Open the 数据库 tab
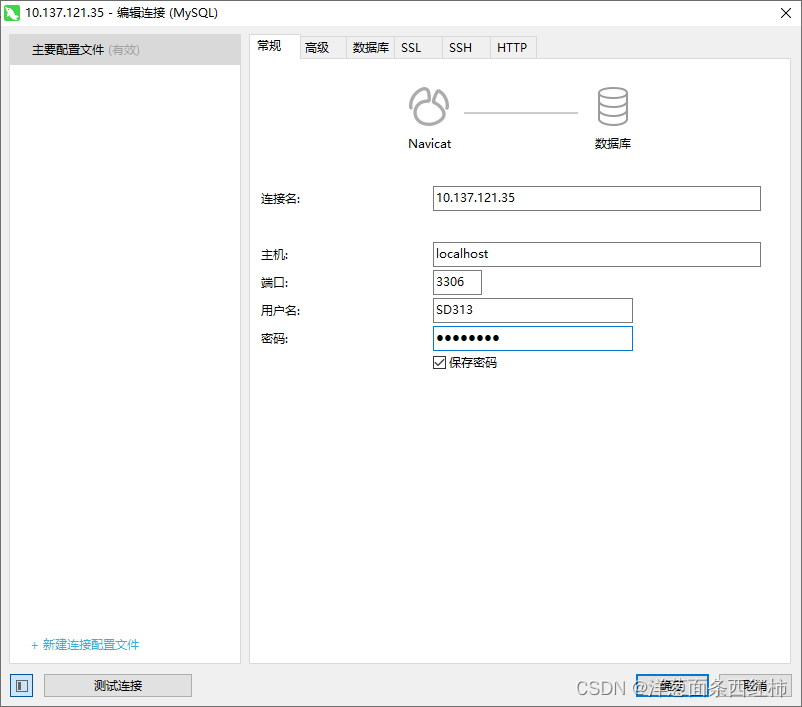This screenshot has width=802, height=707. [370, 48]
